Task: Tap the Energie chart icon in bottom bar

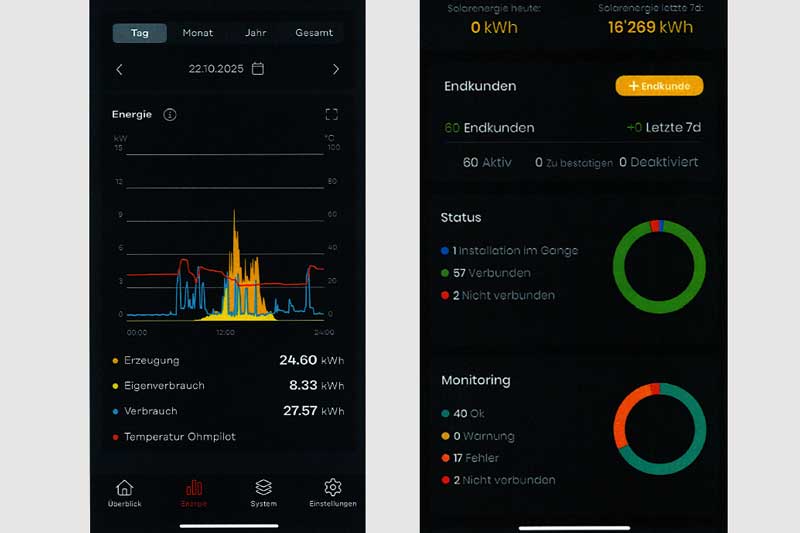Action: coord(194,490)
